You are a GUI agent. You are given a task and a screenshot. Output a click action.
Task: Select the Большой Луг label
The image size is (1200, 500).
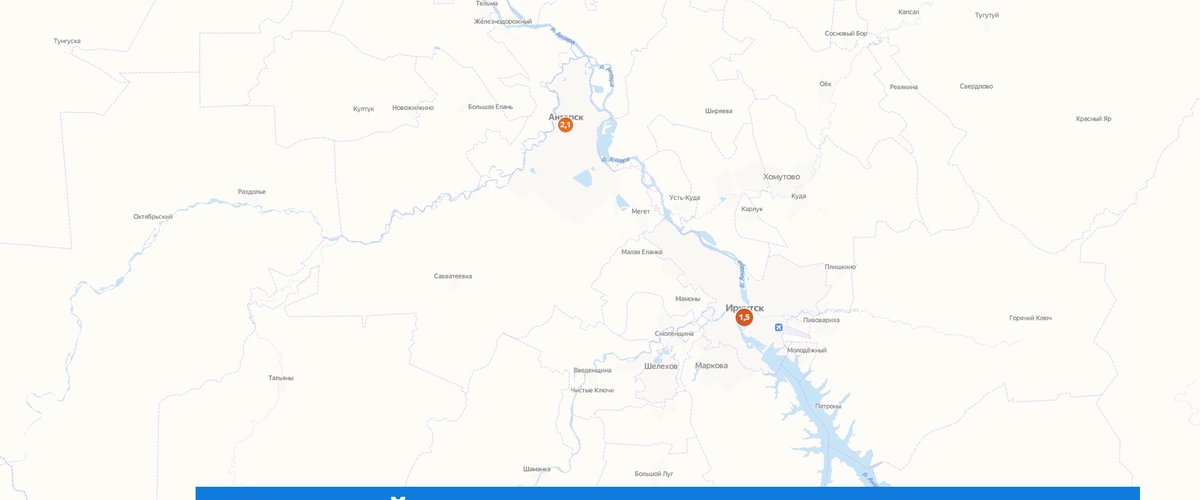click(655, 473)
